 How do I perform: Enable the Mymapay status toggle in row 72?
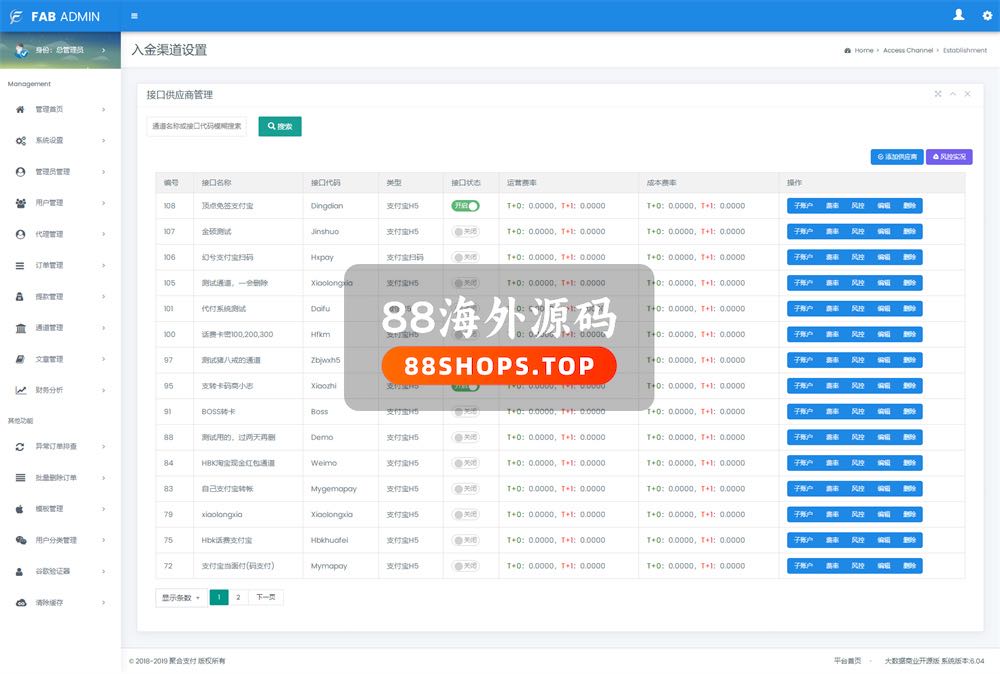[x=465, y=566]
